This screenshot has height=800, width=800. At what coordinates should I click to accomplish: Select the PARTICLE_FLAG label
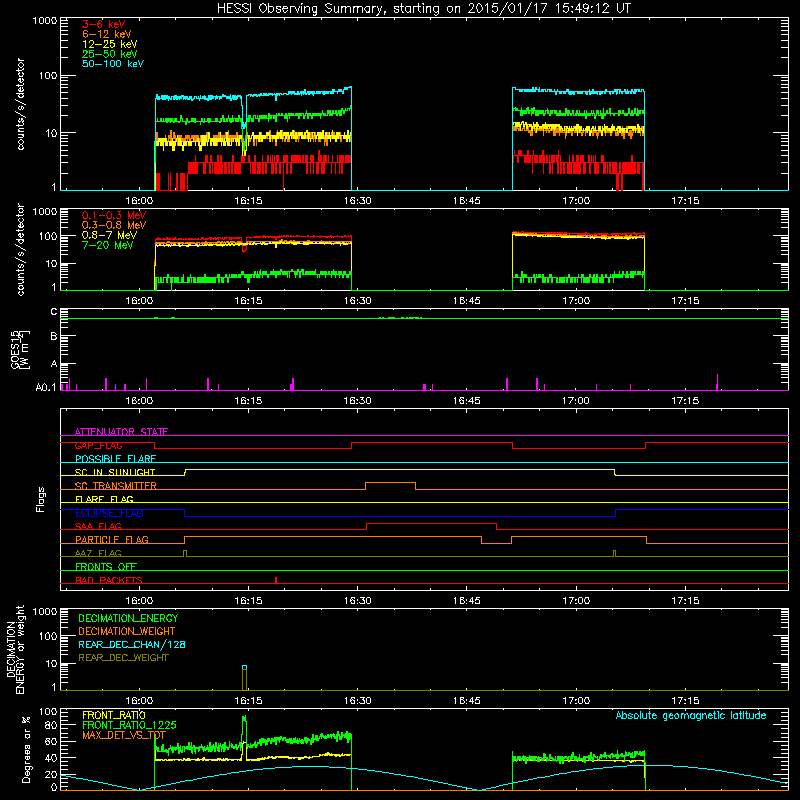pyautogui.click(x=112, y=540)
